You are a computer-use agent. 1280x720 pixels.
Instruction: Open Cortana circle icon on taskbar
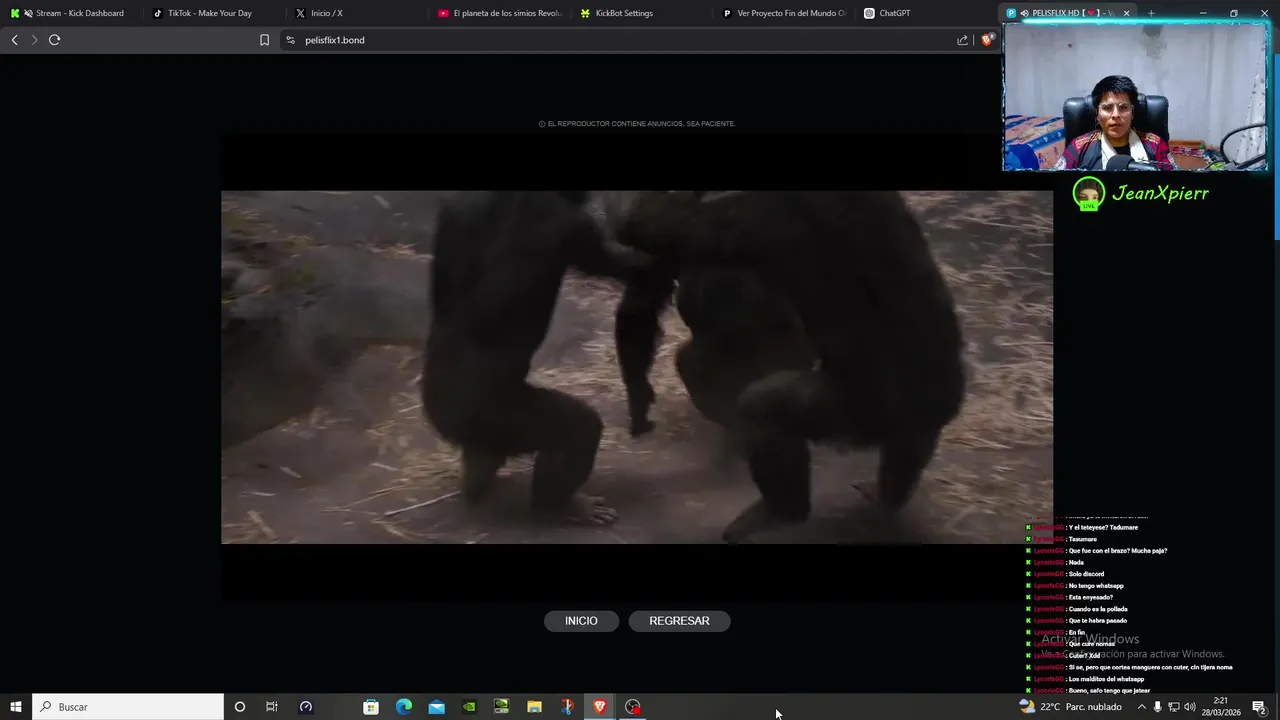coord(239,707)
